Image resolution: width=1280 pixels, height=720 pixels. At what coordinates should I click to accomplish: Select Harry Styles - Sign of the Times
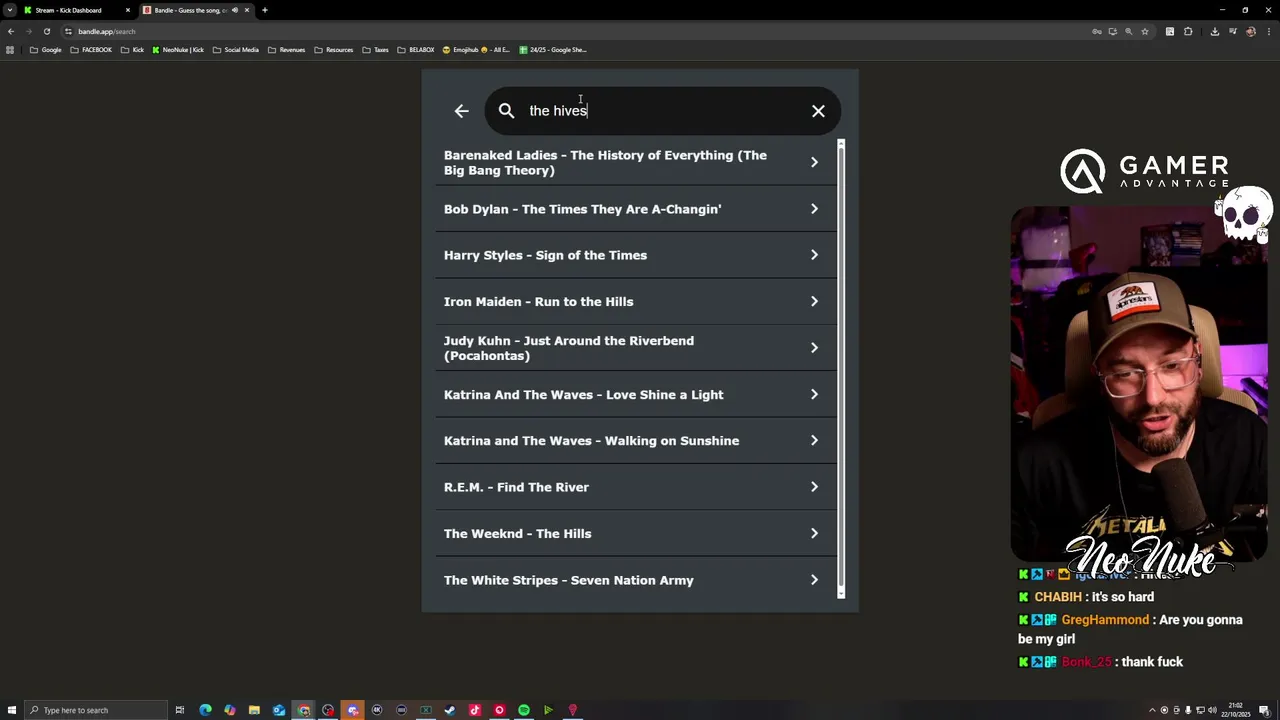pos(636,255)
